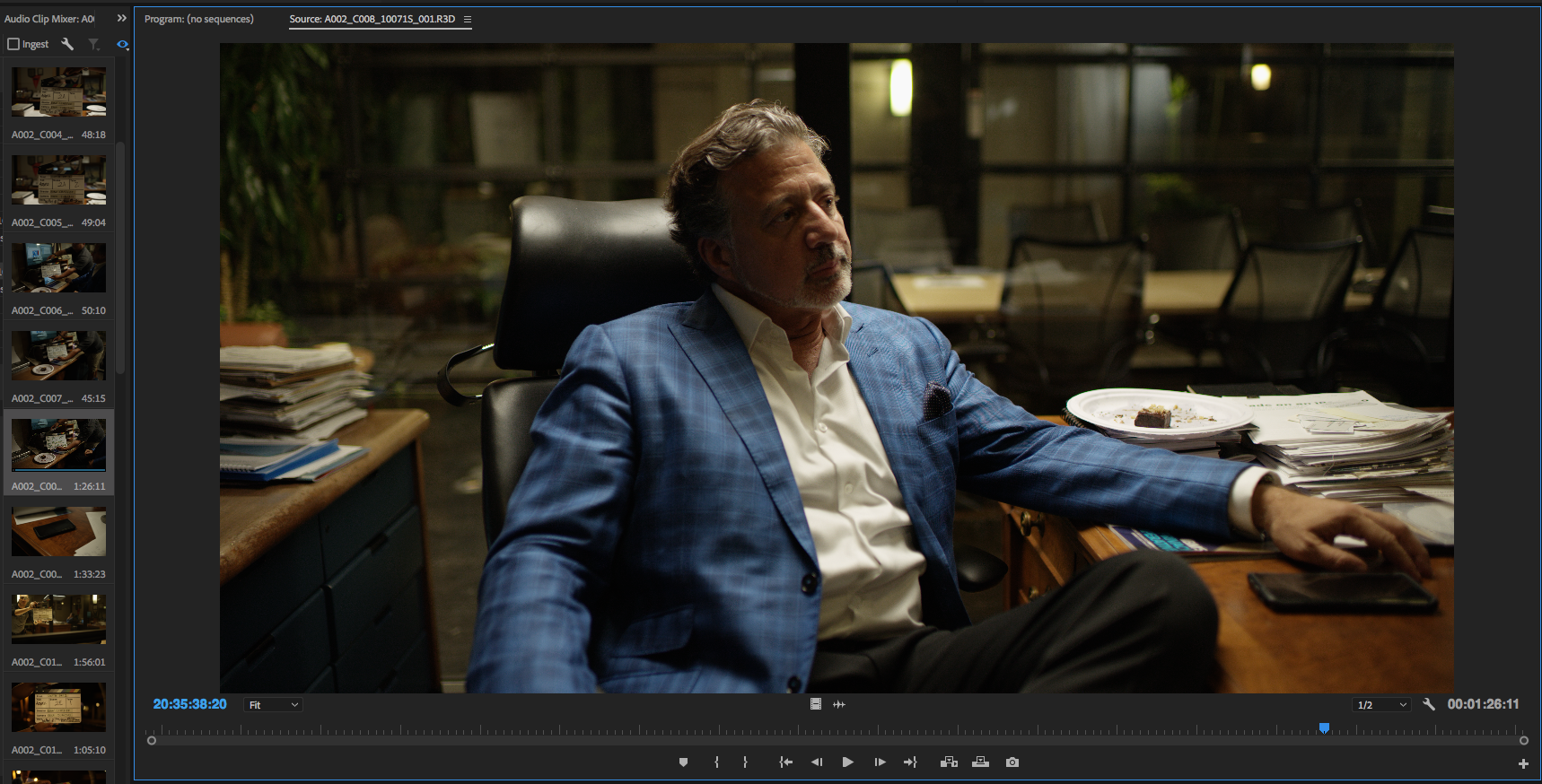Switch to Program (no sequences) tab

tap(199, 19)
